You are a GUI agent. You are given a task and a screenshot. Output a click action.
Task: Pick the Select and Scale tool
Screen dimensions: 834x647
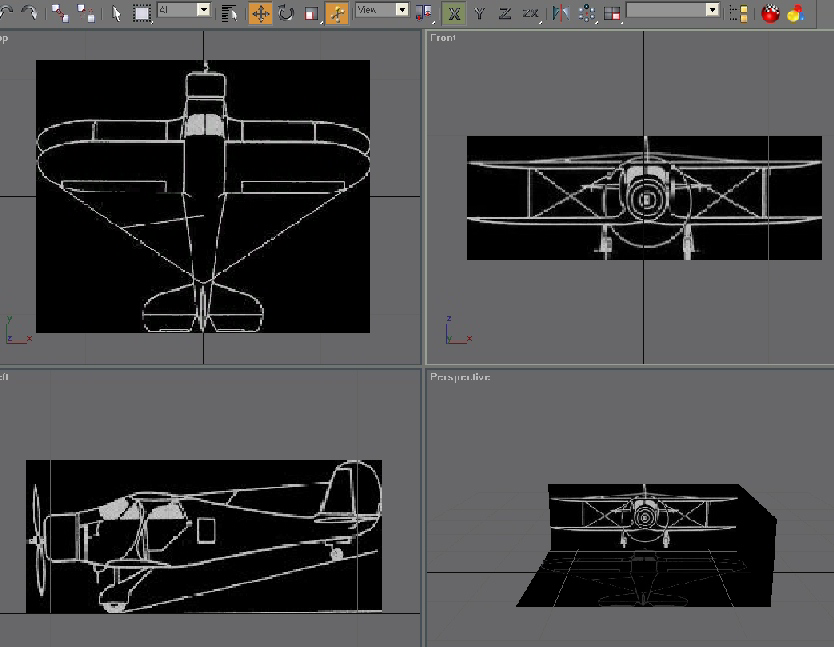click(311, 13)
